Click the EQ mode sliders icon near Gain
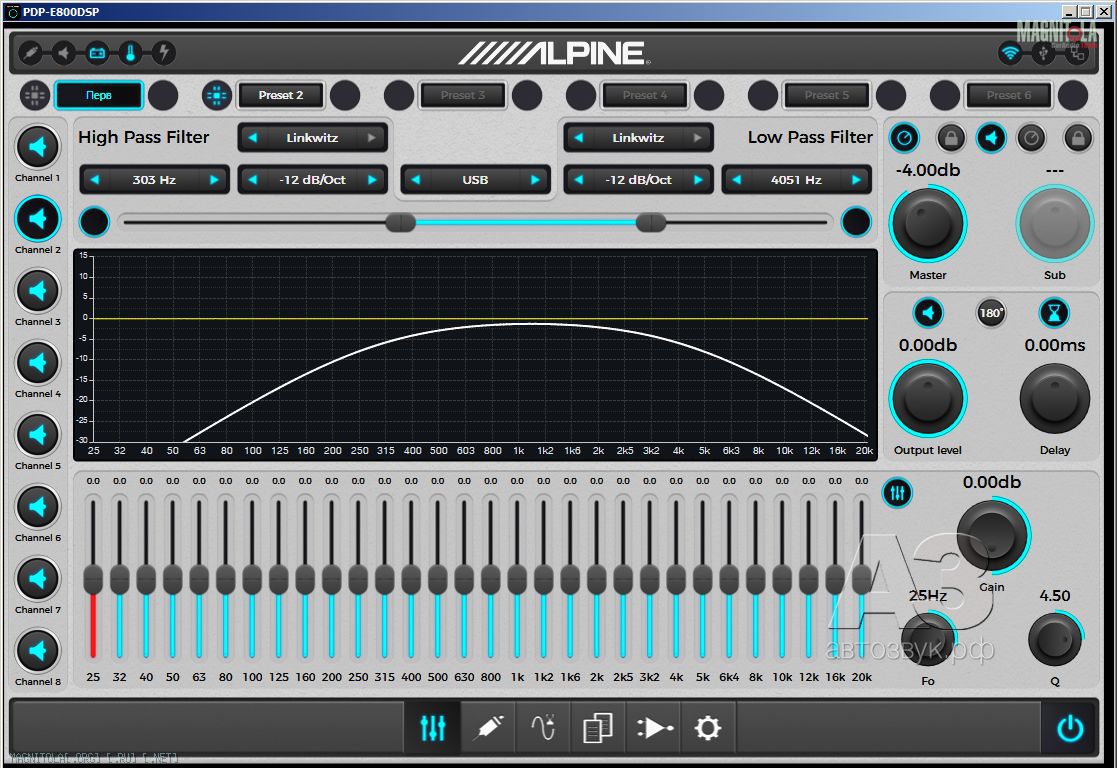This screenshot has height=768, width=1117. coord(898,492)
